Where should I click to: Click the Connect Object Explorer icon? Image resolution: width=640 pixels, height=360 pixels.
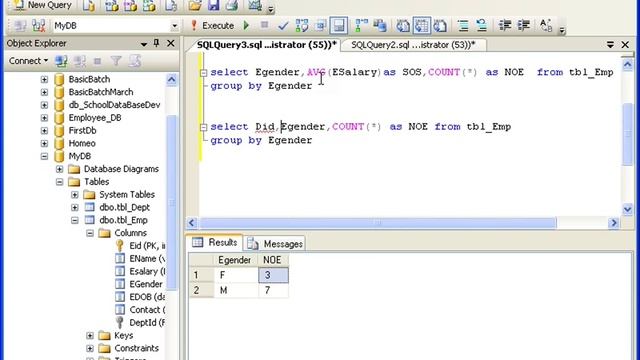pyautogui.click(x=61, y=61)
